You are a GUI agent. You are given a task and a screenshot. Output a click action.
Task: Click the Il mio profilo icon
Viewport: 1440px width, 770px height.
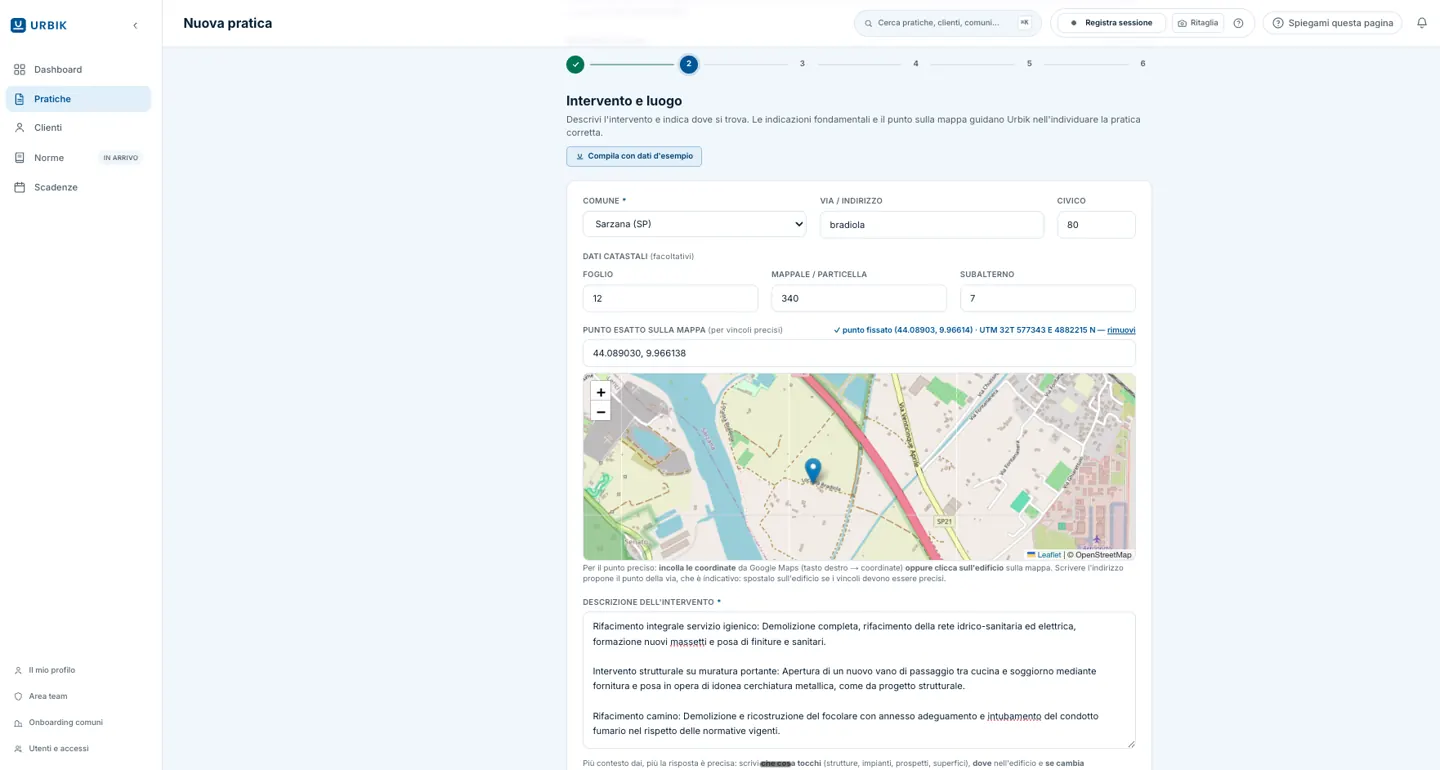point(18,670)
